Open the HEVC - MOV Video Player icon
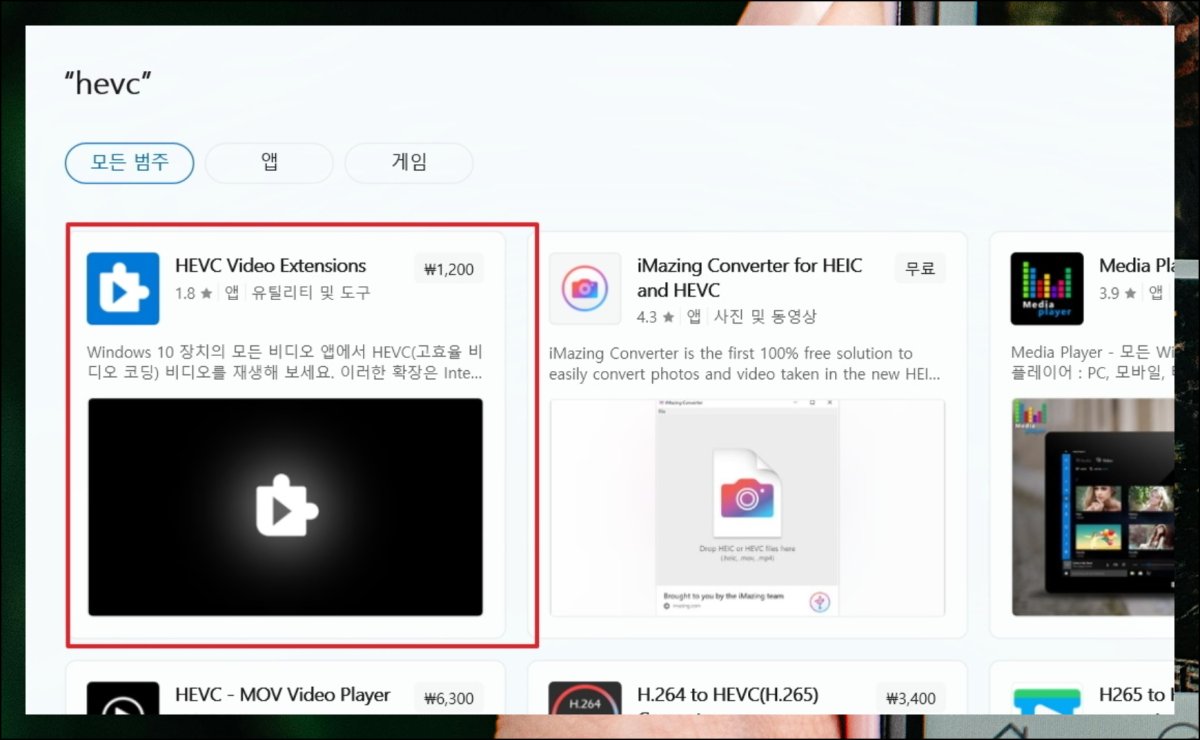Image resolution: width=1200 pixels, height=740 pixels. (123, 698)
